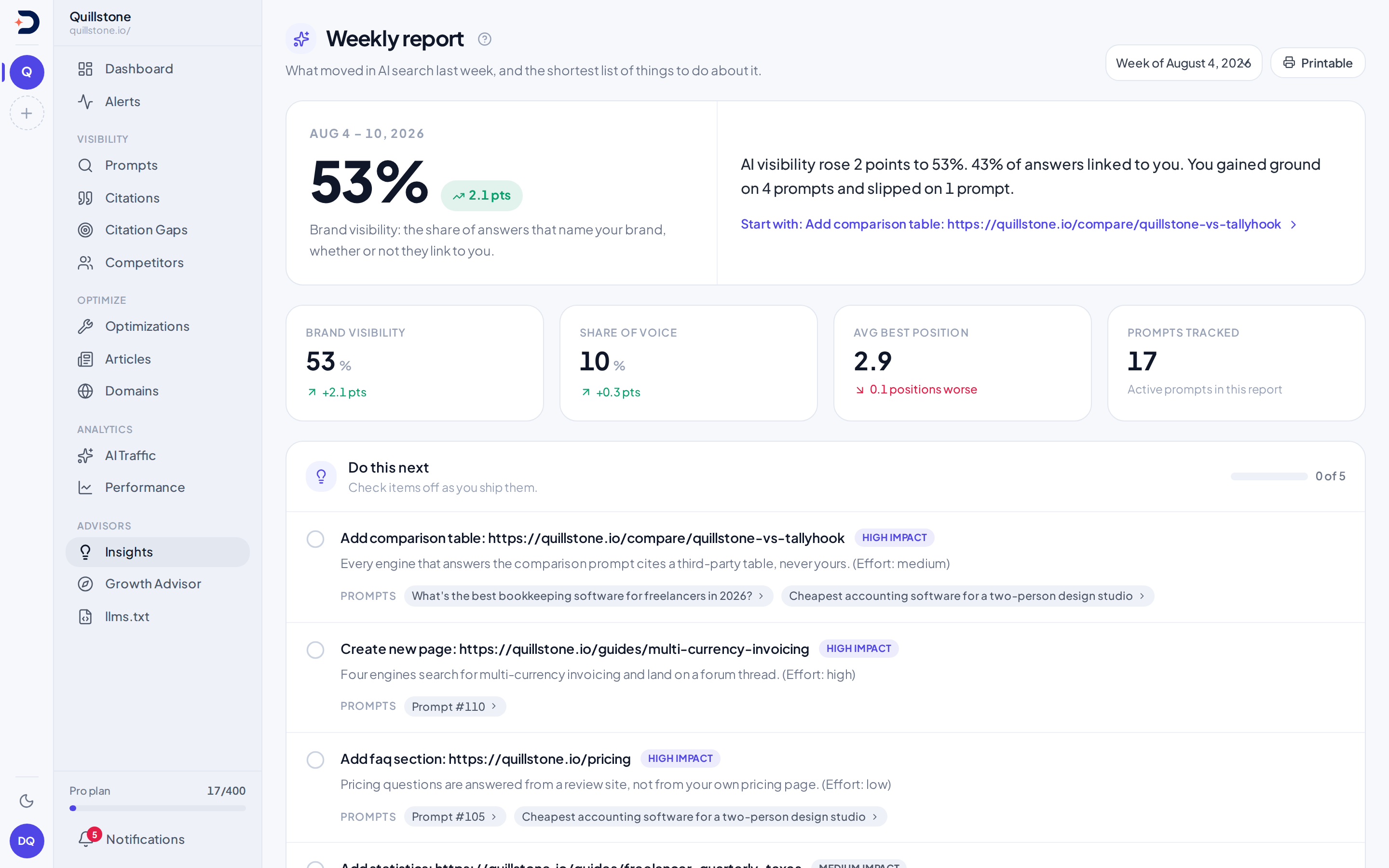The width and height of the screenshot is (1389, 868).
Task: Click HIGH IMPACT badge on Create new page
Action: click(x=858, y=649)
